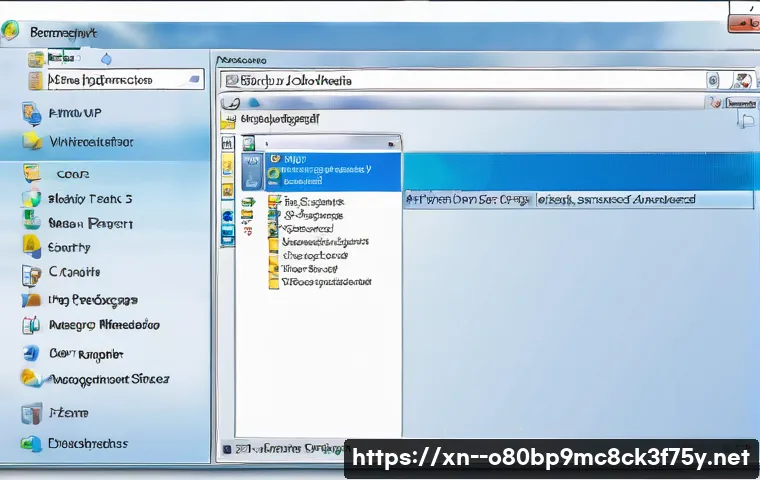The width and height of the screenshot is (760, 480).
Task: Open the "Saoan Papert" sidebar entry
Action: [x=90, y=224]
